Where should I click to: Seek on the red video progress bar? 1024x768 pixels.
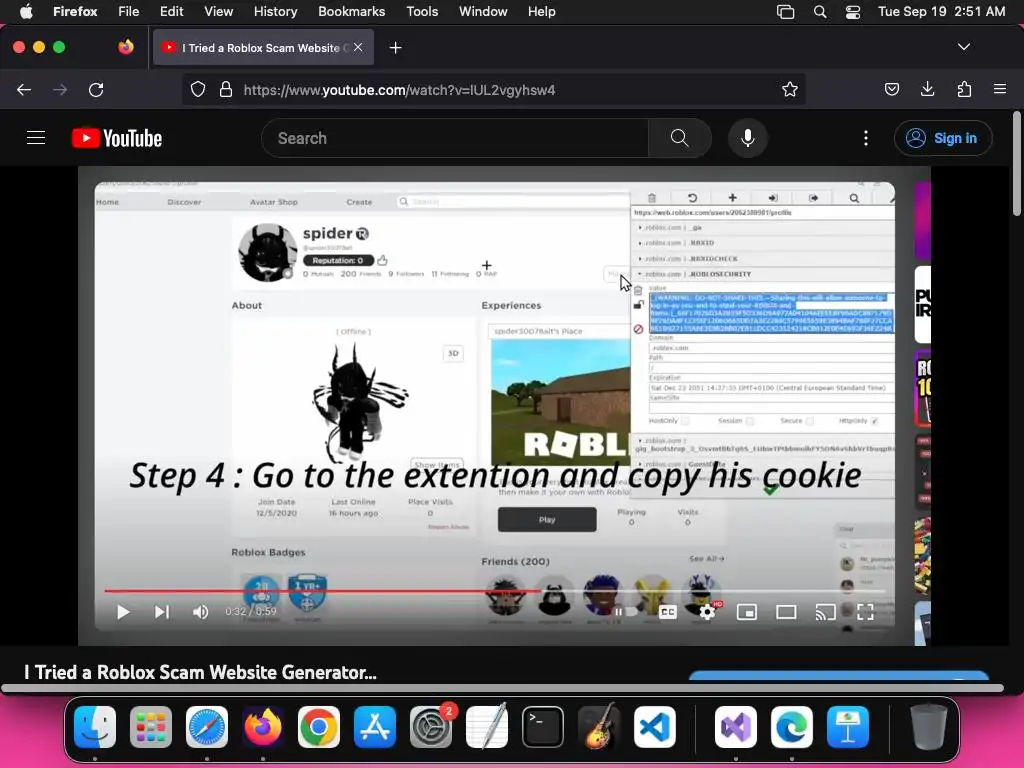coord(494,591)
